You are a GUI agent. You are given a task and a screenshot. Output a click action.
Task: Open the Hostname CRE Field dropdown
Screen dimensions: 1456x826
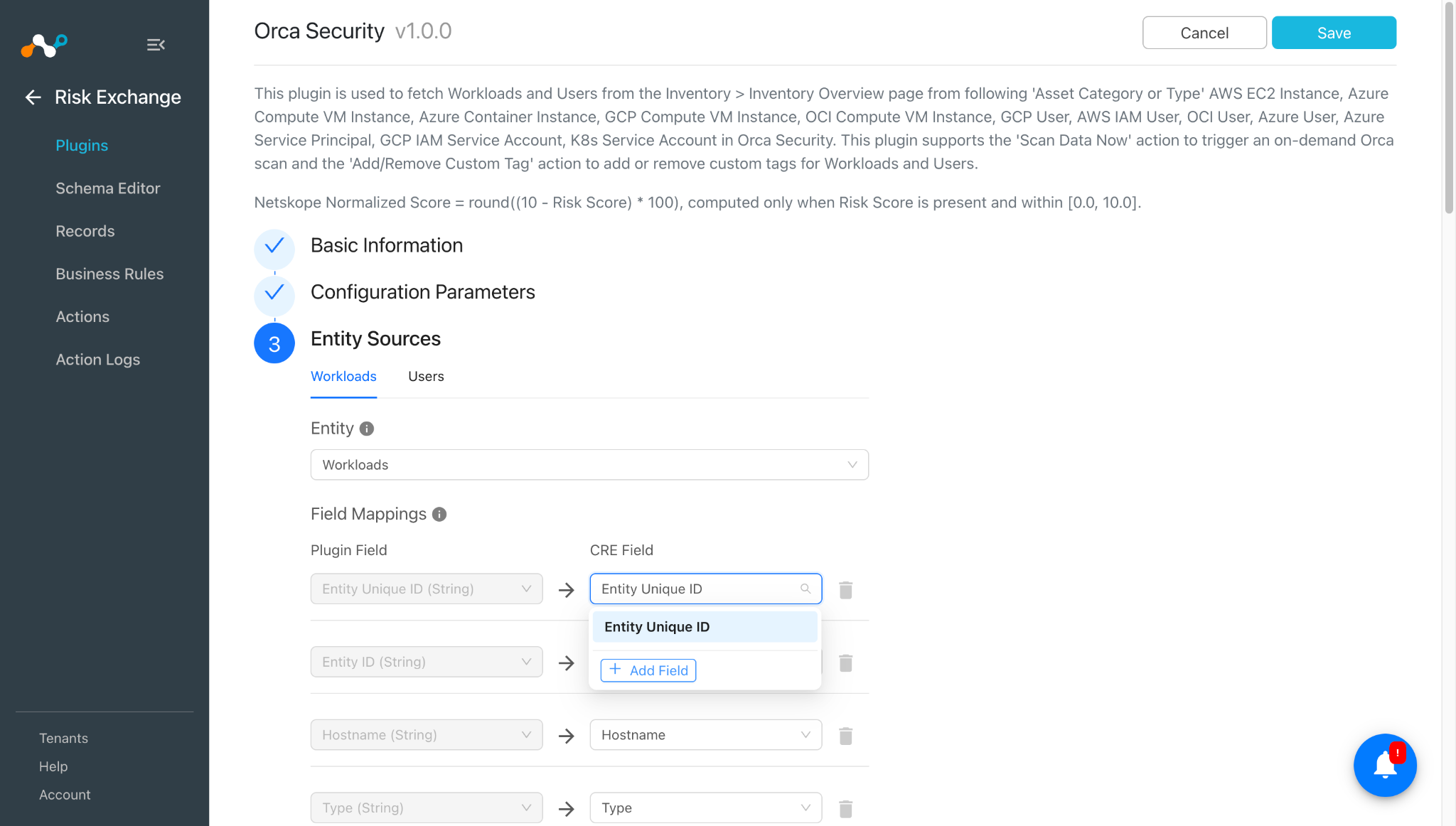click(705, 735)
